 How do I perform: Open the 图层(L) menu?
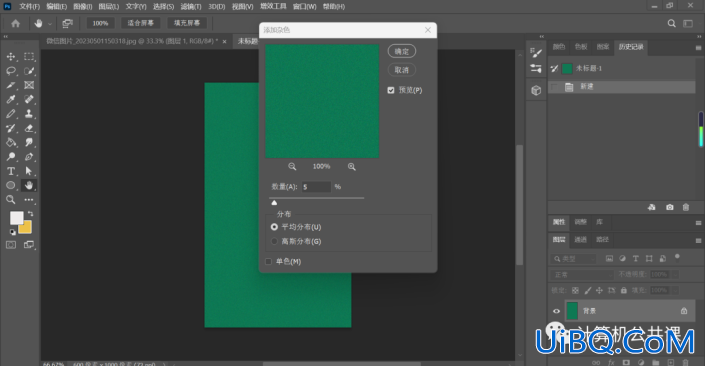[x=109, y=6]
